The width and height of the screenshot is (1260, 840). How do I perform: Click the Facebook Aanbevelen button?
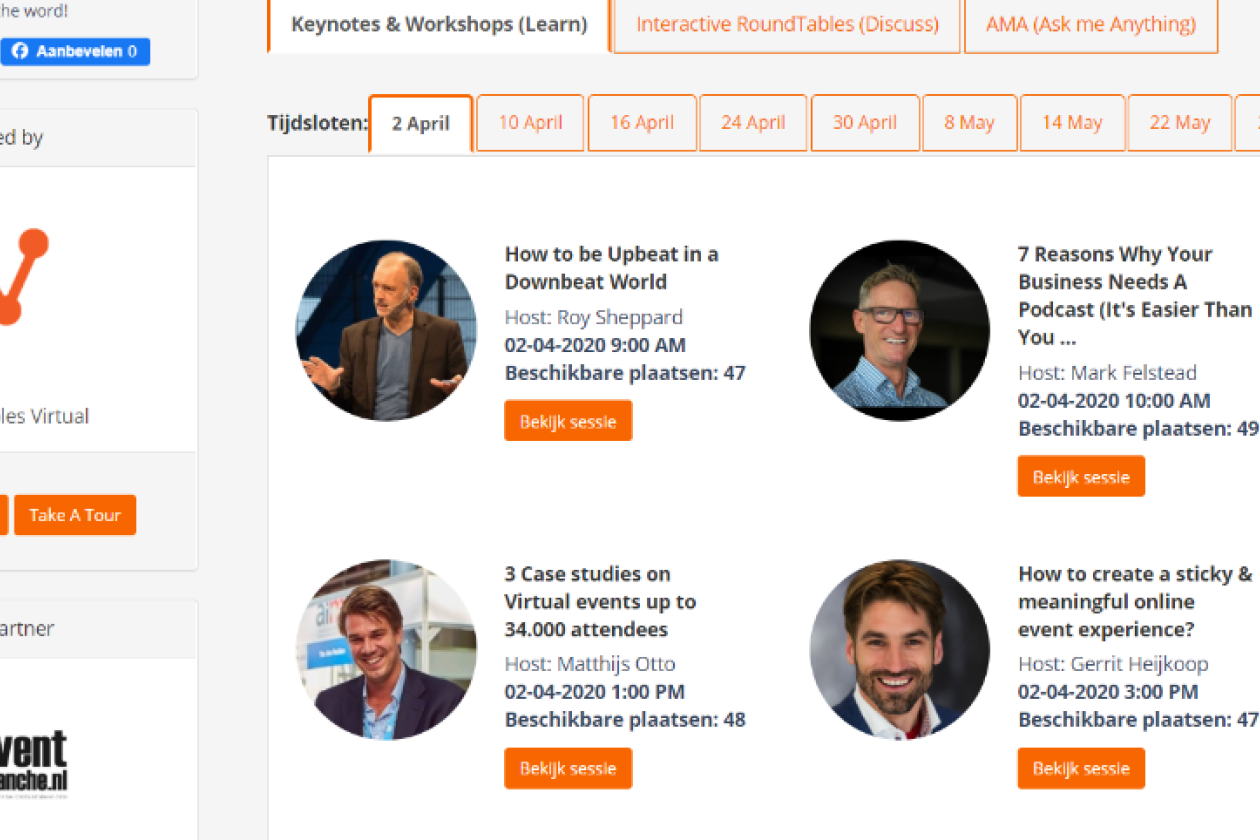pyautogui.click(x=74, y=52)
